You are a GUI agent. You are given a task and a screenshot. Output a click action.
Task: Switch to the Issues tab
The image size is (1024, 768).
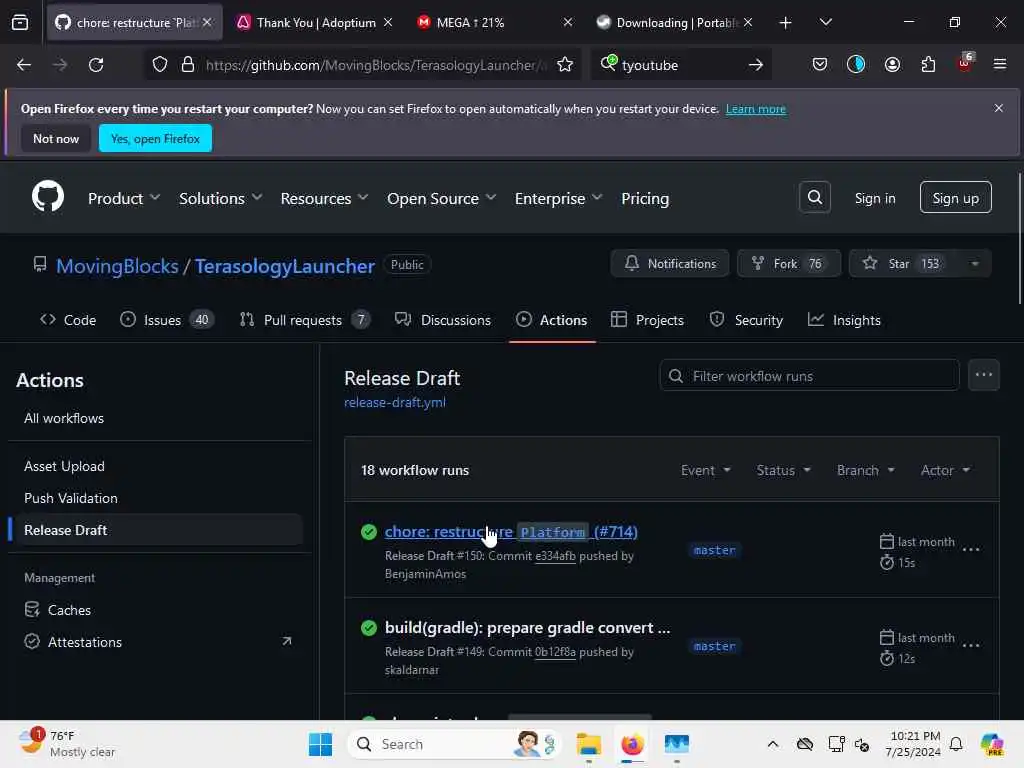[x=167, y=320]
